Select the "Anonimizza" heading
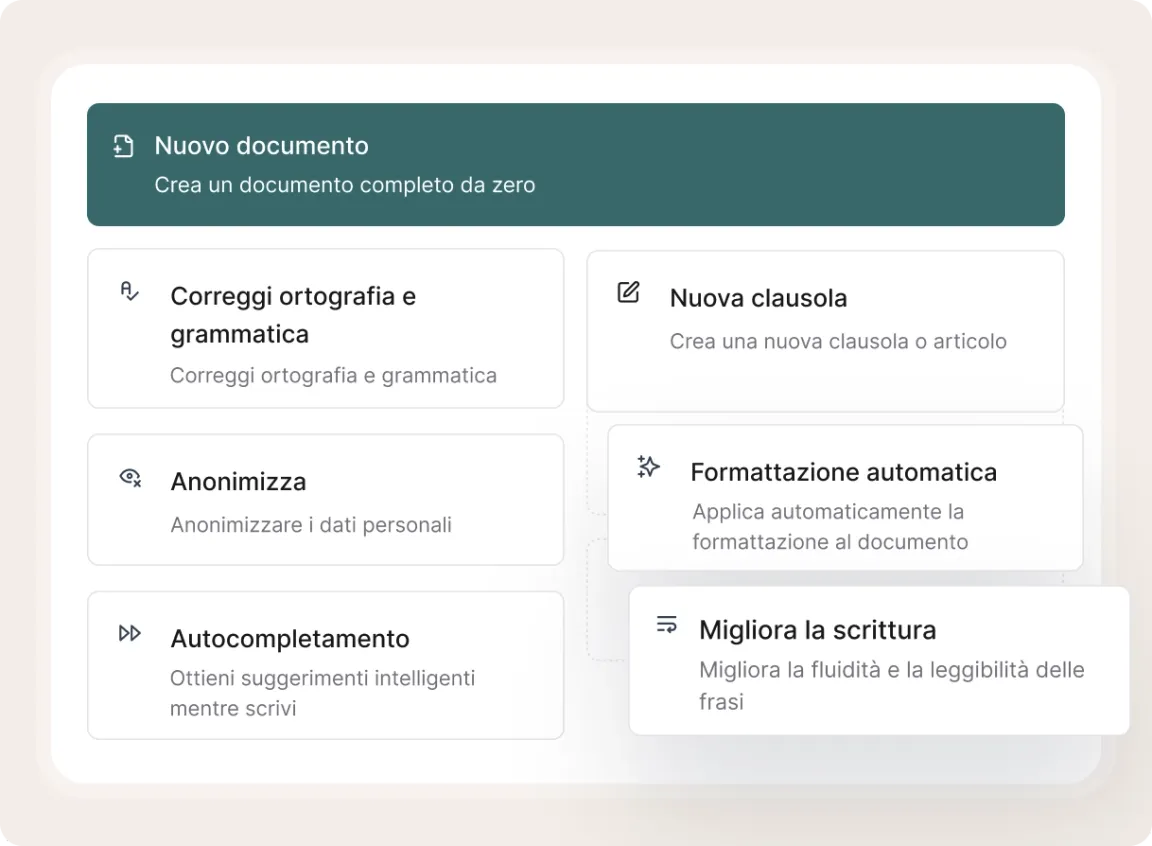 [x=238, y=482]
